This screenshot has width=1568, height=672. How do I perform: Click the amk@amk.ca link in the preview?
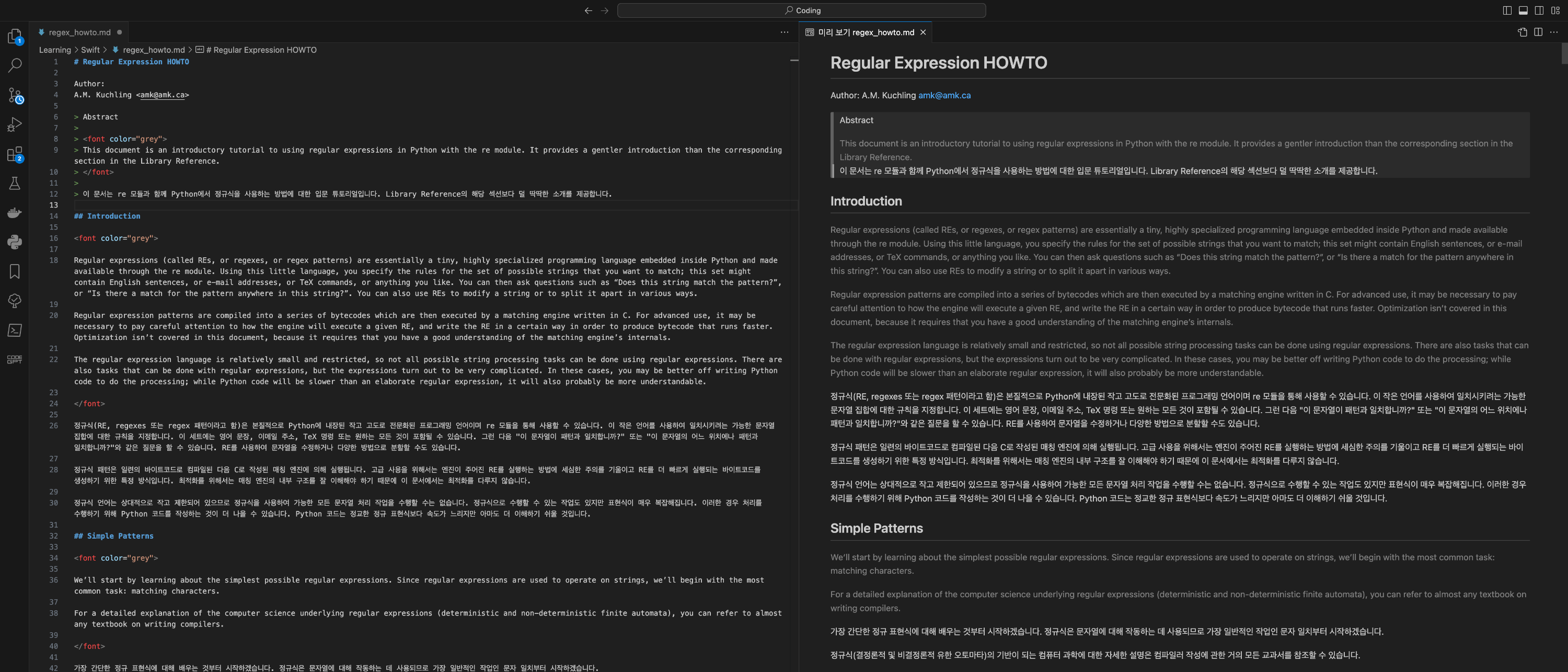point(944,95)
